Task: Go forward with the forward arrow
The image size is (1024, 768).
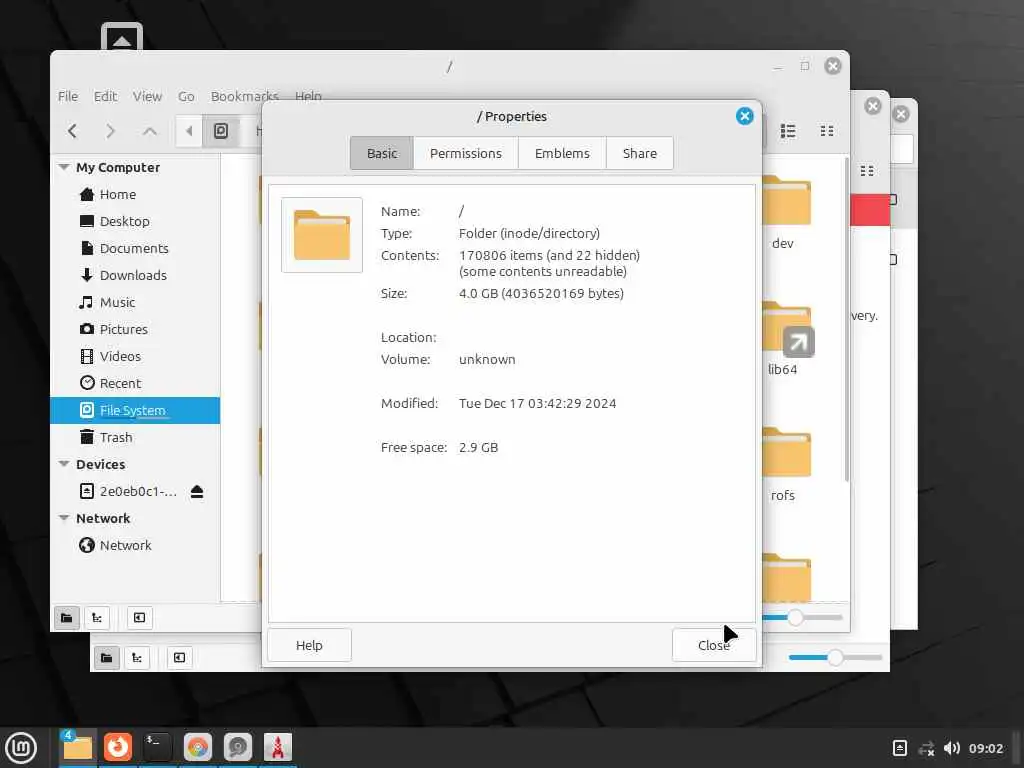Action: (110, 131)
